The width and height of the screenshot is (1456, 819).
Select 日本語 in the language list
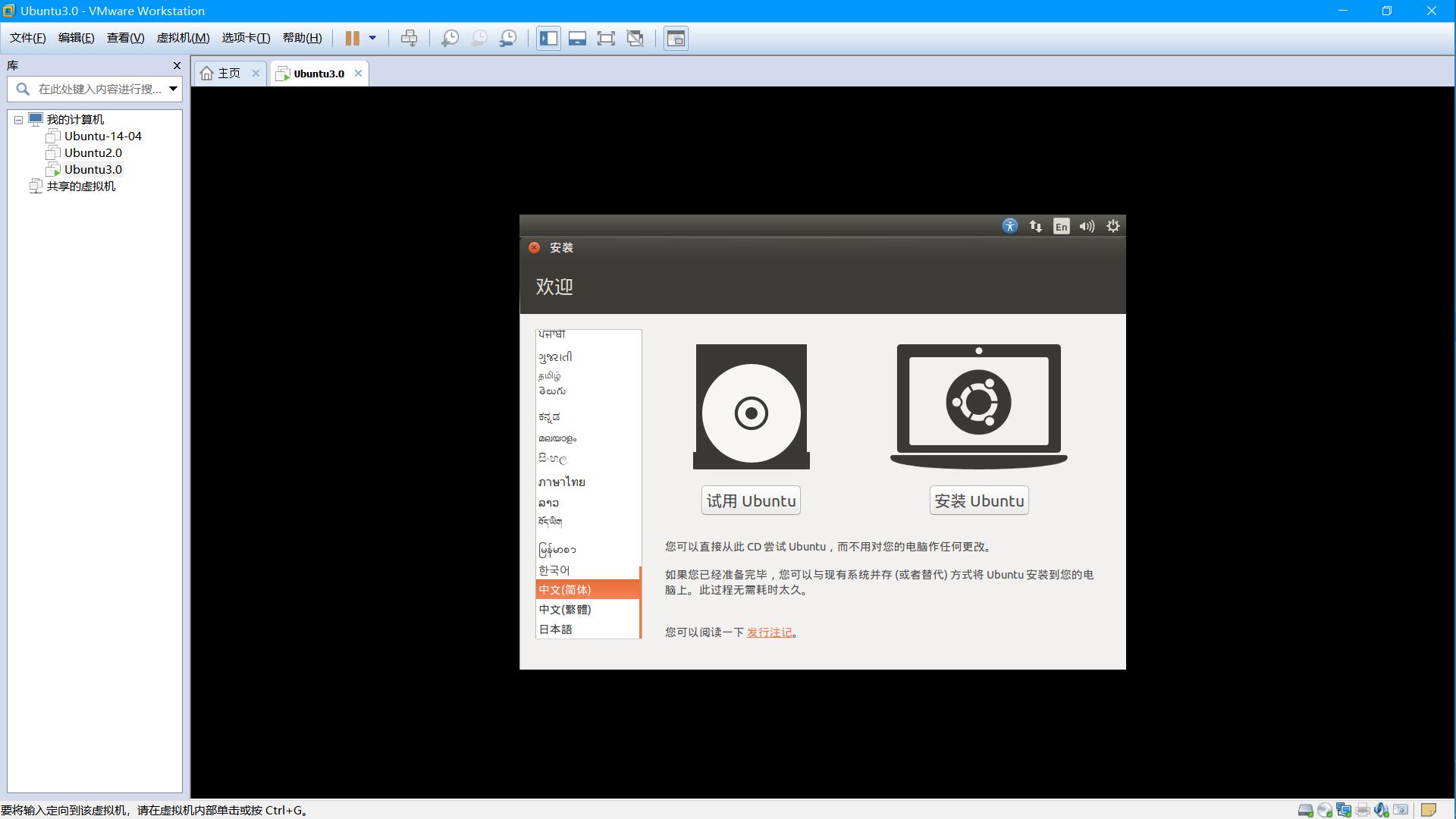556,629
